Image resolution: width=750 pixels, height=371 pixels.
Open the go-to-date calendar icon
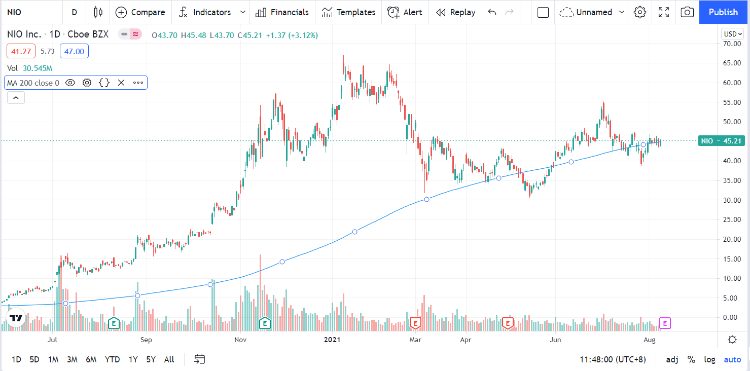click(x=200, y=359)
